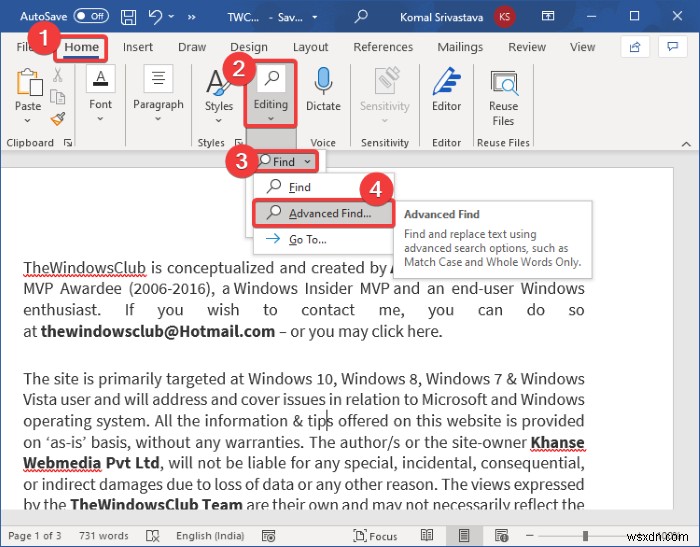Click the zoom out minus button
Image resolution: width=700 pixels, height=547 pixels.
click(529, 535)
